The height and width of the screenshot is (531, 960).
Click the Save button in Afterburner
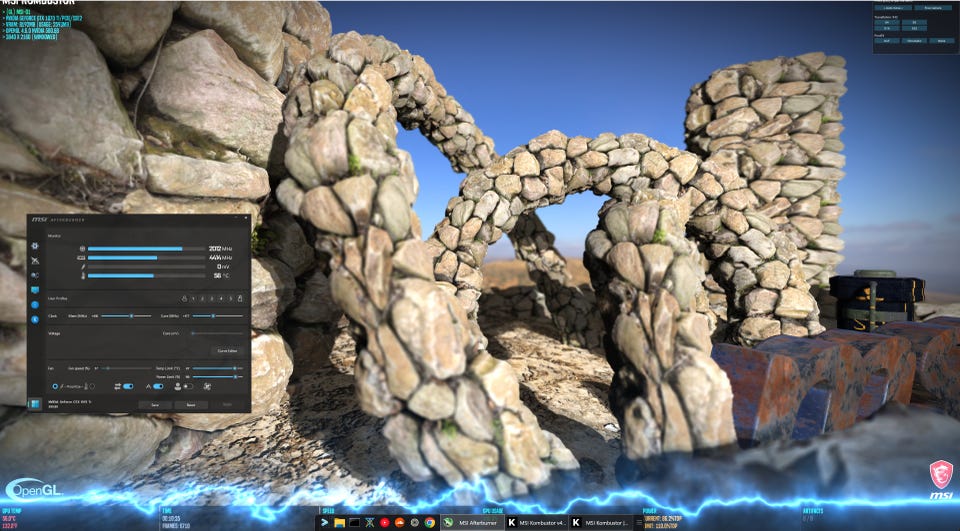(x=155, y=405)
